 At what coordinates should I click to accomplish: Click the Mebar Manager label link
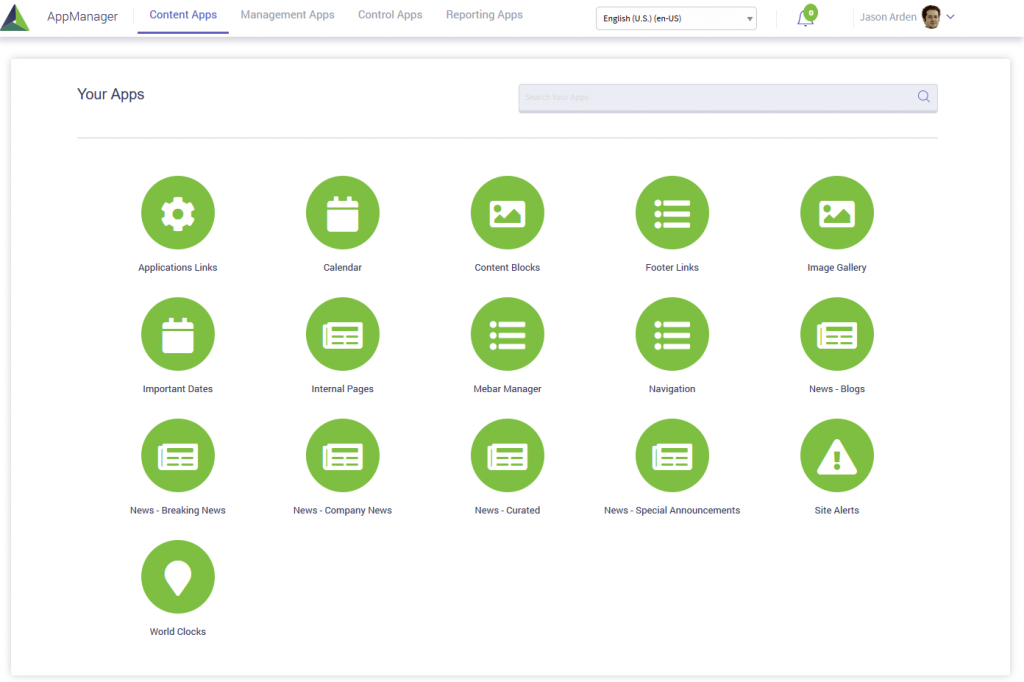coord(507,389)
